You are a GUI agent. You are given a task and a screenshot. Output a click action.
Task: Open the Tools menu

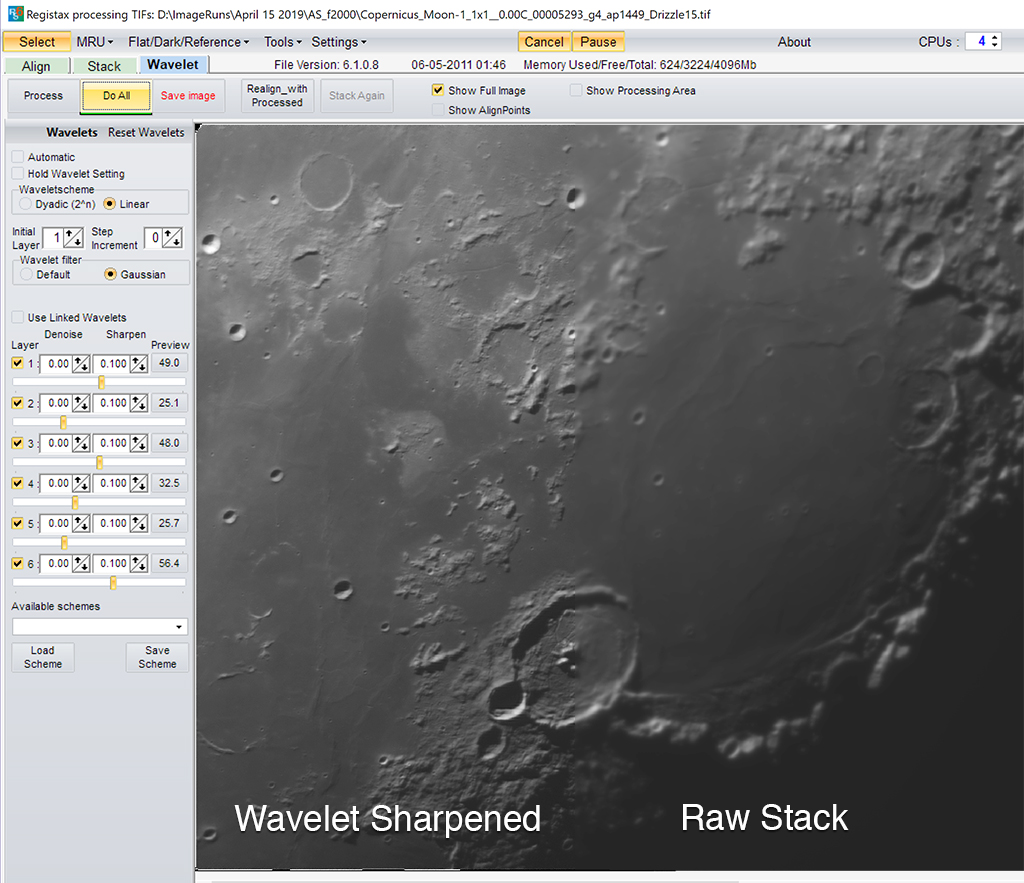click(281, 42)
